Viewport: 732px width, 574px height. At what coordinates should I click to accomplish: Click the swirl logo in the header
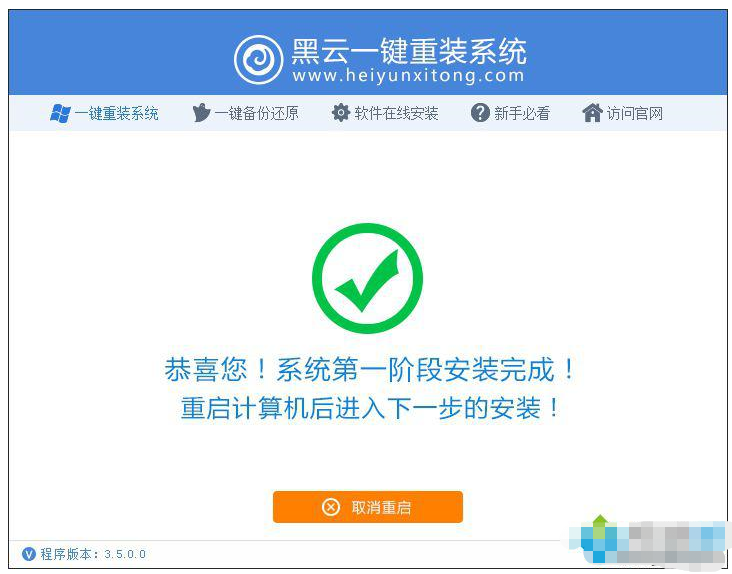[x=259, y=60]
